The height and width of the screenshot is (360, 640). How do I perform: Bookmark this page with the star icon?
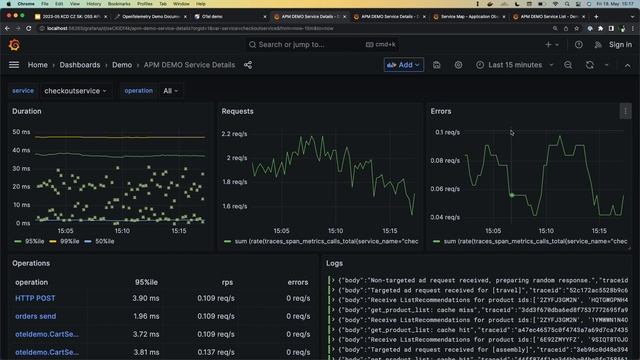click(x=576, y=29)
